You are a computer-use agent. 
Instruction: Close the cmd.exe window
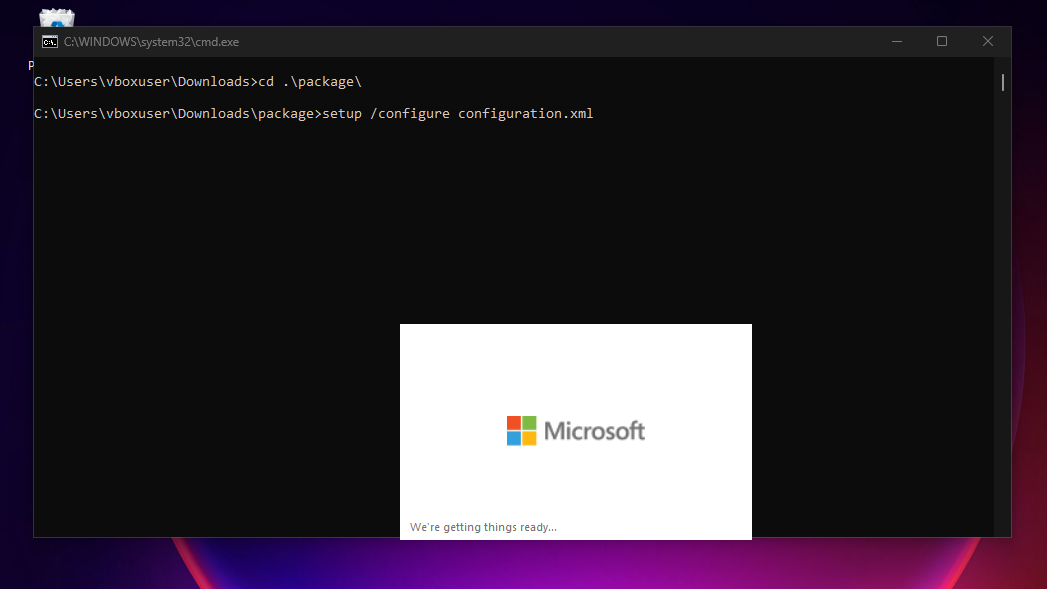tap(987, 42)
